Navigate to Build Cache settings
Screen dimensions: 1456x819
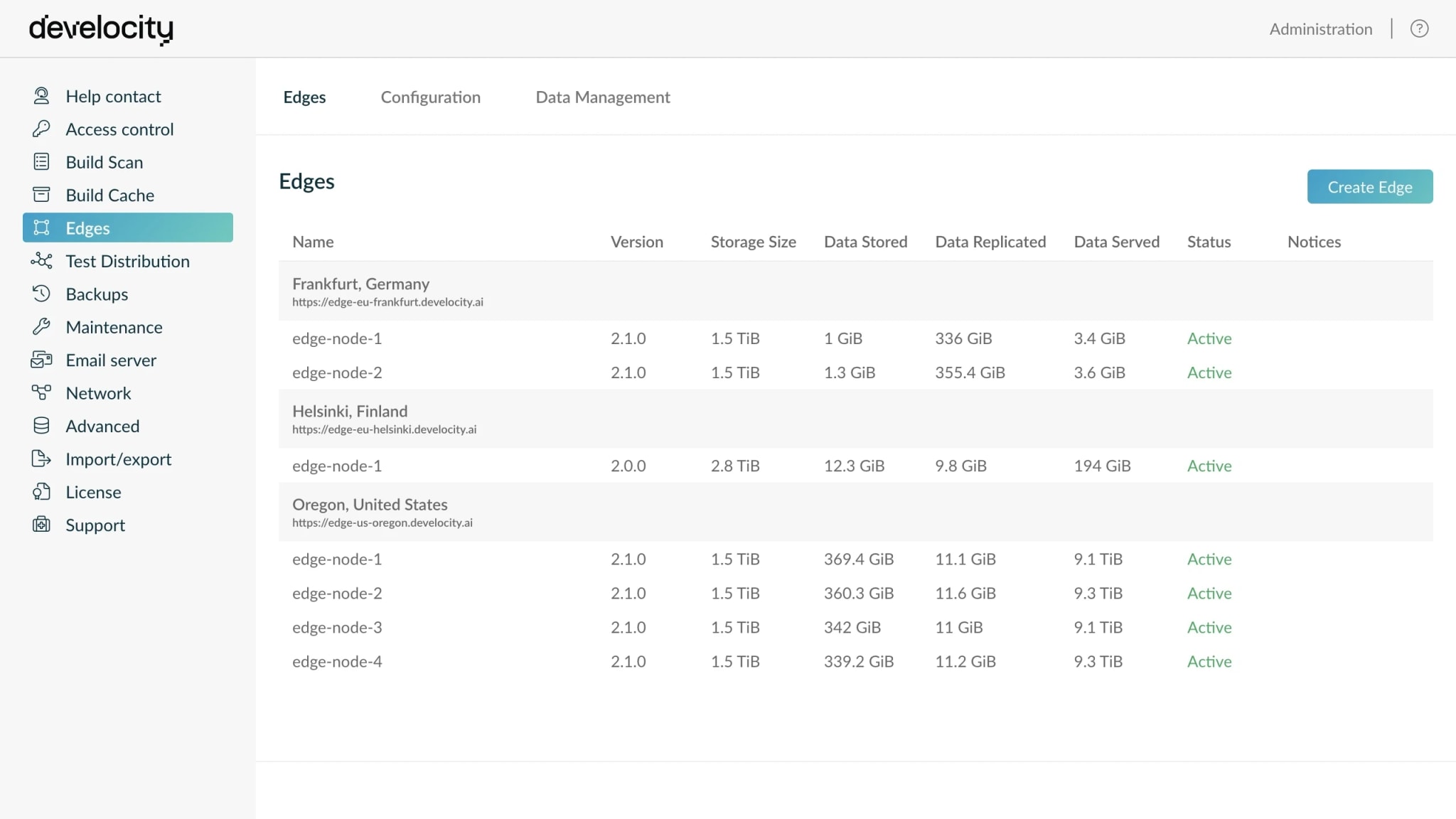coord(110,195)
